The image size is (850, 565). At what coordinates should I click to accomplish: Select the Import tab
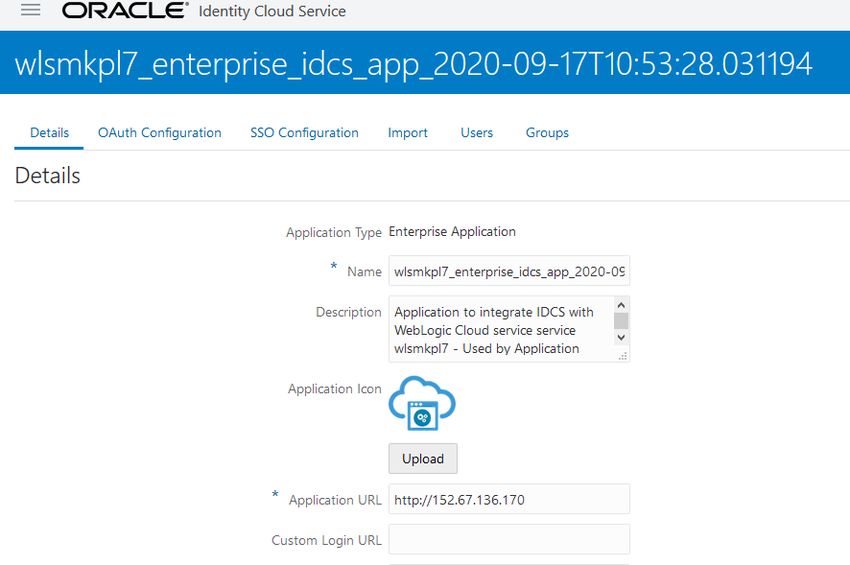click(408, 133)
